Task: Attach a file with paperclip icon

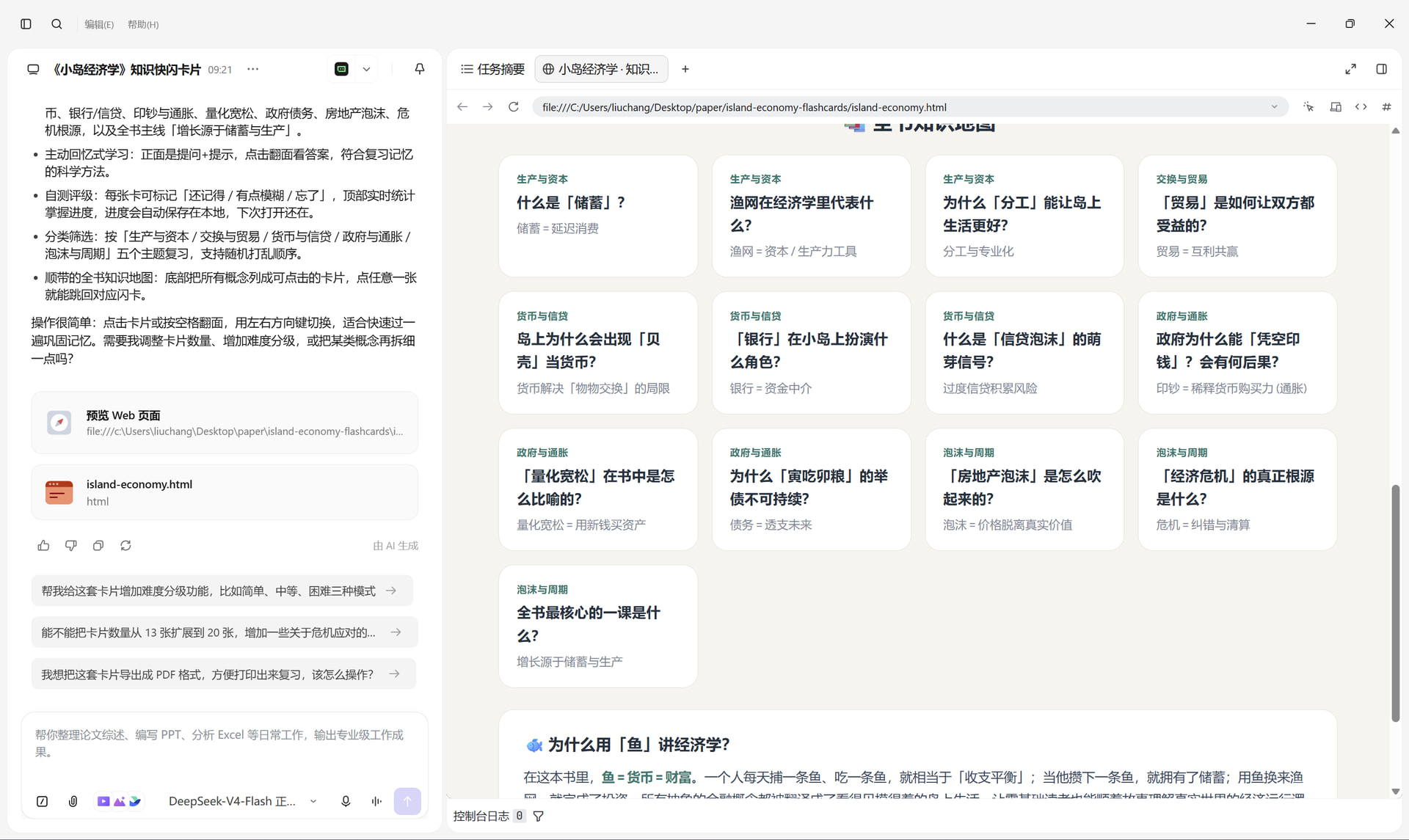Action: [x=73, y=802]
